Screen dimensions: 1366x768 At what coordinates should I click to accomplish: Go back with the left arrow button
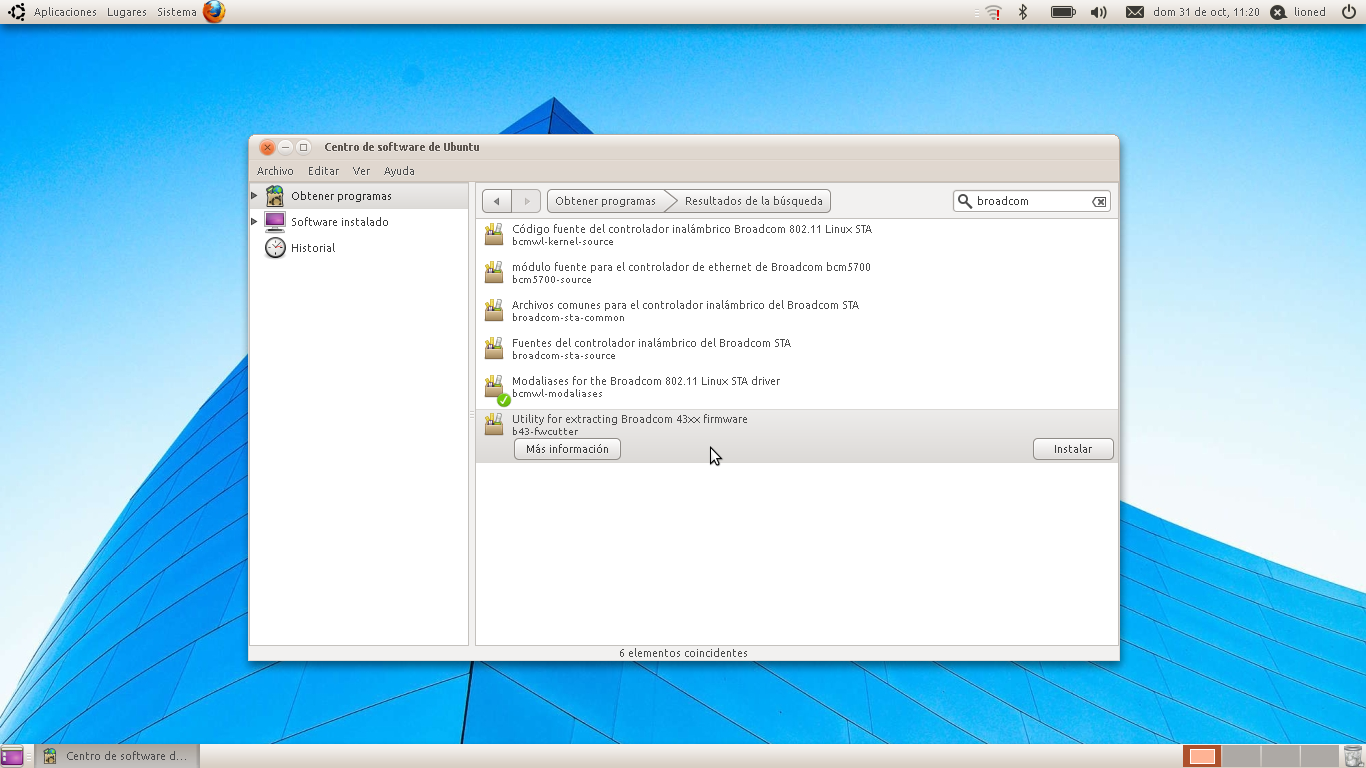[x=497, y=201]
